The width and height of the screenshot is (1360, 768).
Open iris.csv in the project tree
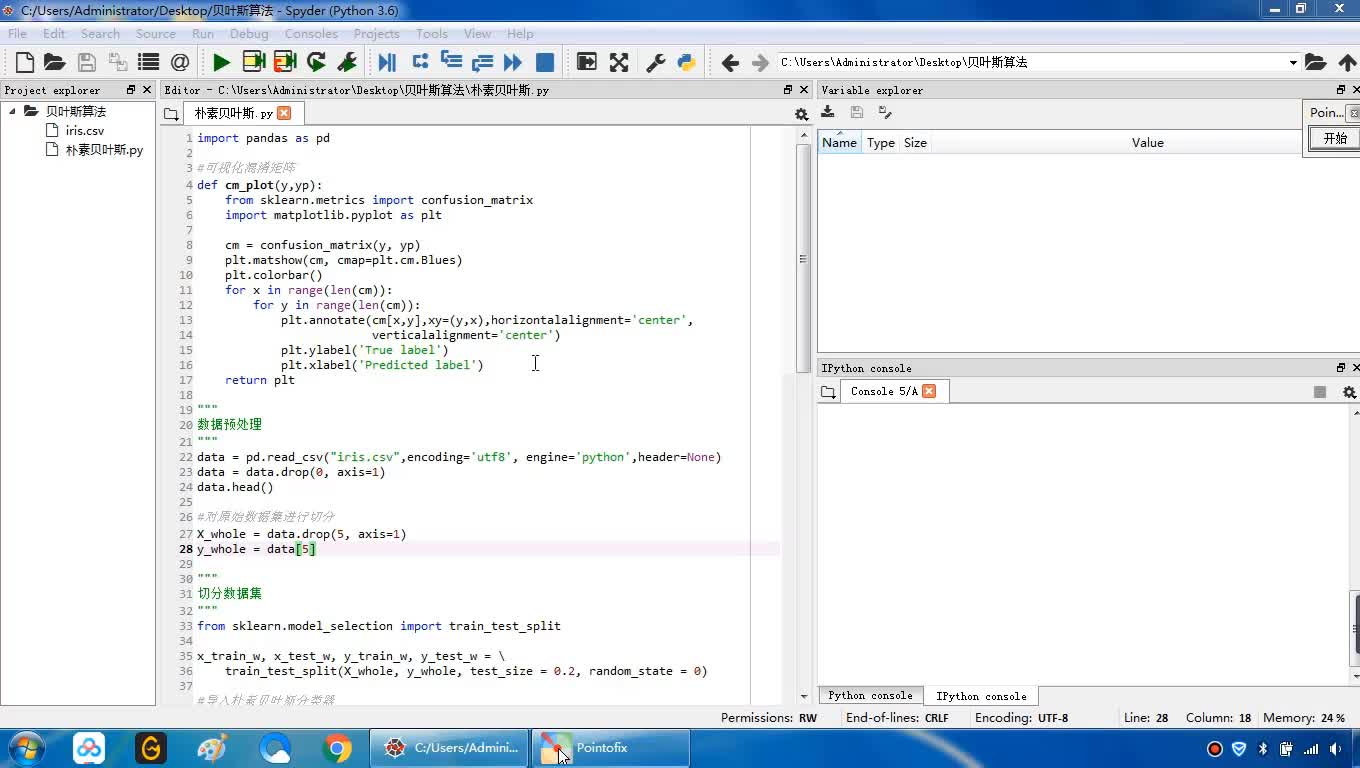click(x=85, y=131)
